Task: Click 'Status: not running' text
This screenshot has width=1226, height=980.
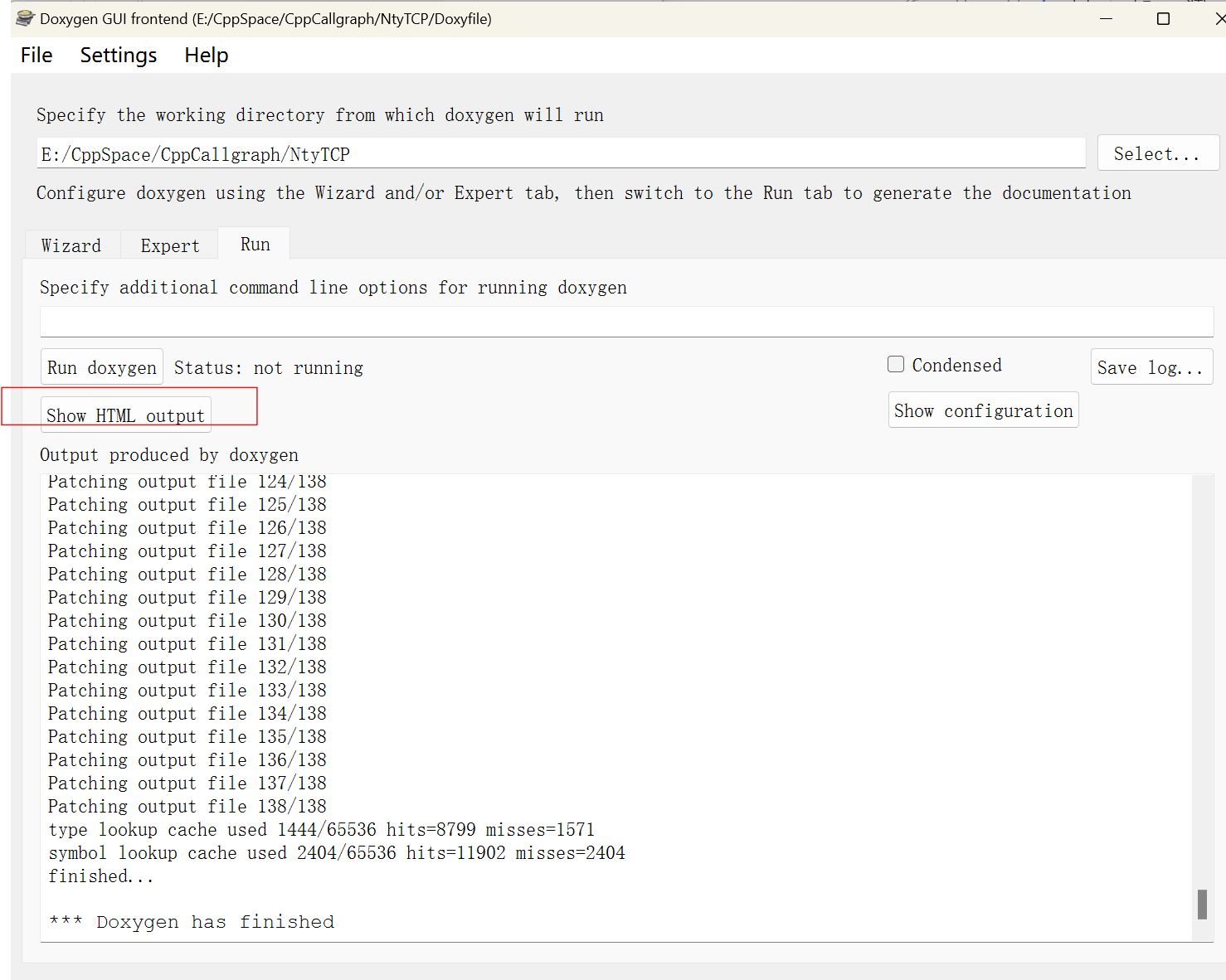Action: pos(269,367)
